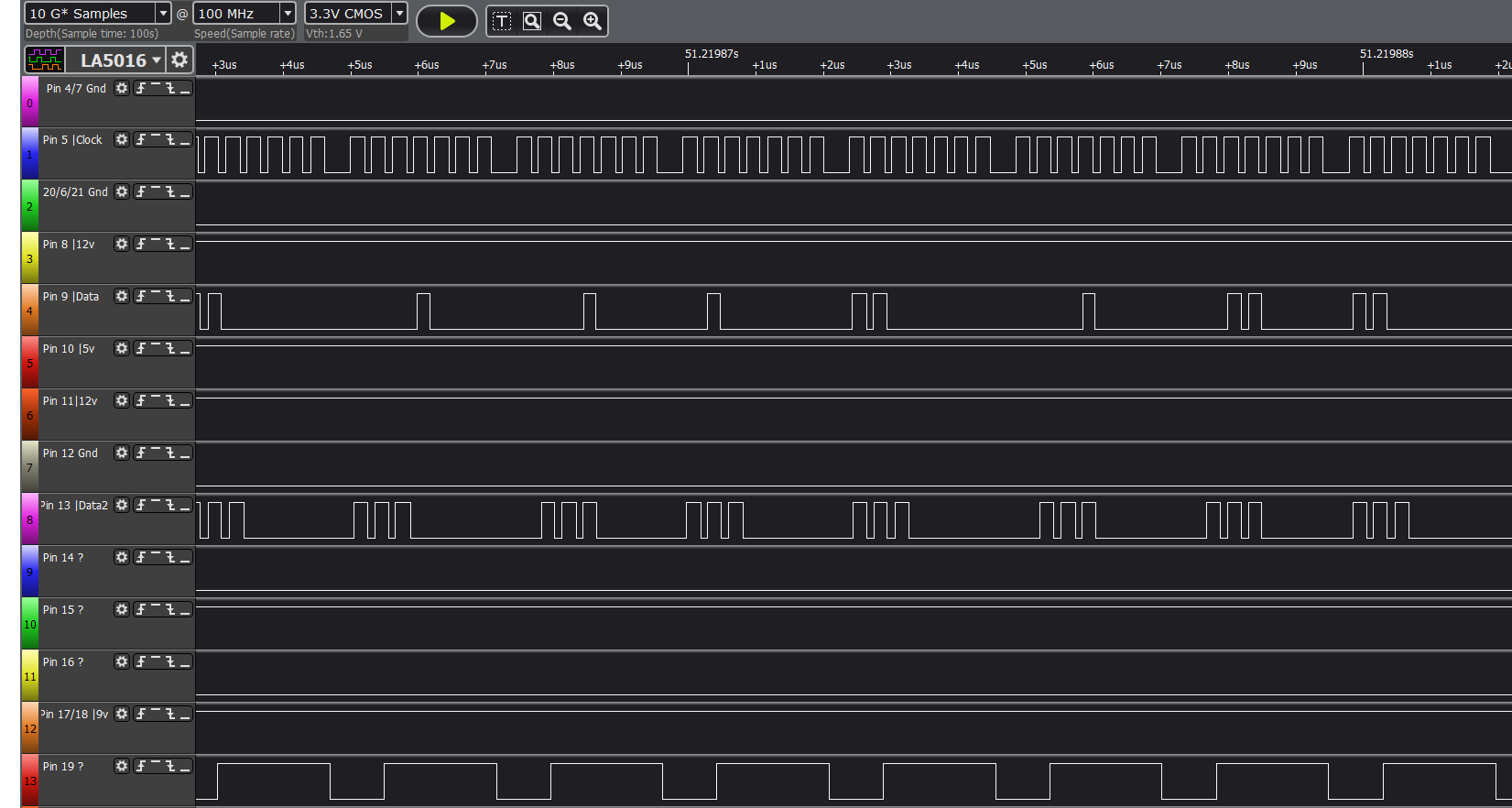Viewport: 1512px width, 808px height.
Task: Select the Pin 13 |Data2 channel label
Action: point(74,506)
